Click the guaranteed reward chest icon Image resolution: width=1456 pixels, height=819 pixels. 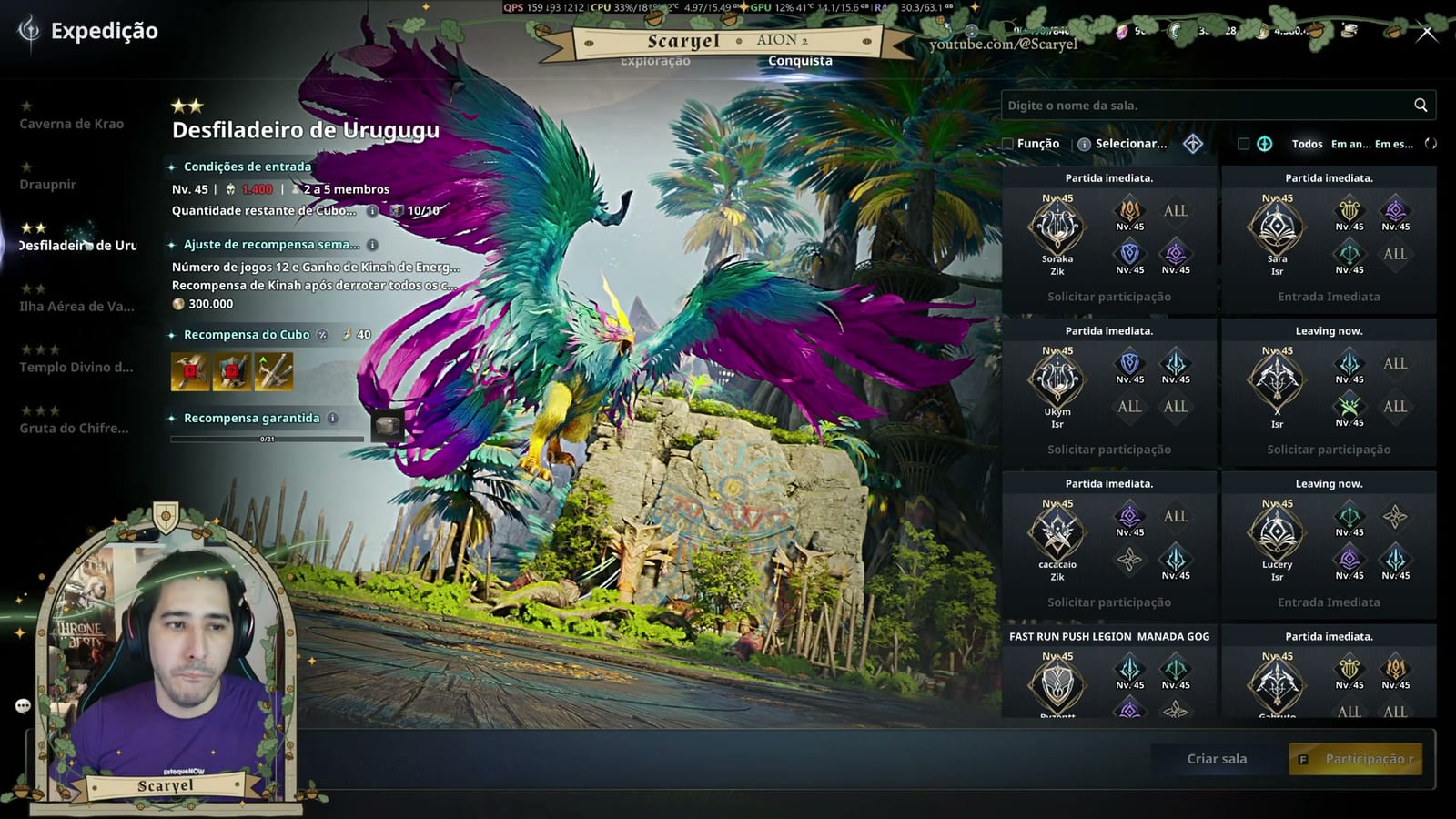(x=387, y=426)
